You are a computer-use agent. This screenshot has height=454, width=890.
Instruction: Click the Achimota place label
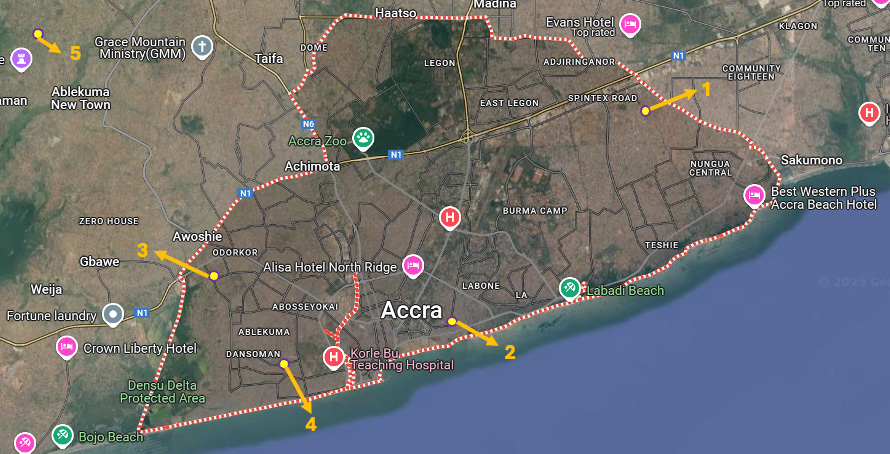tap(312, 166)
